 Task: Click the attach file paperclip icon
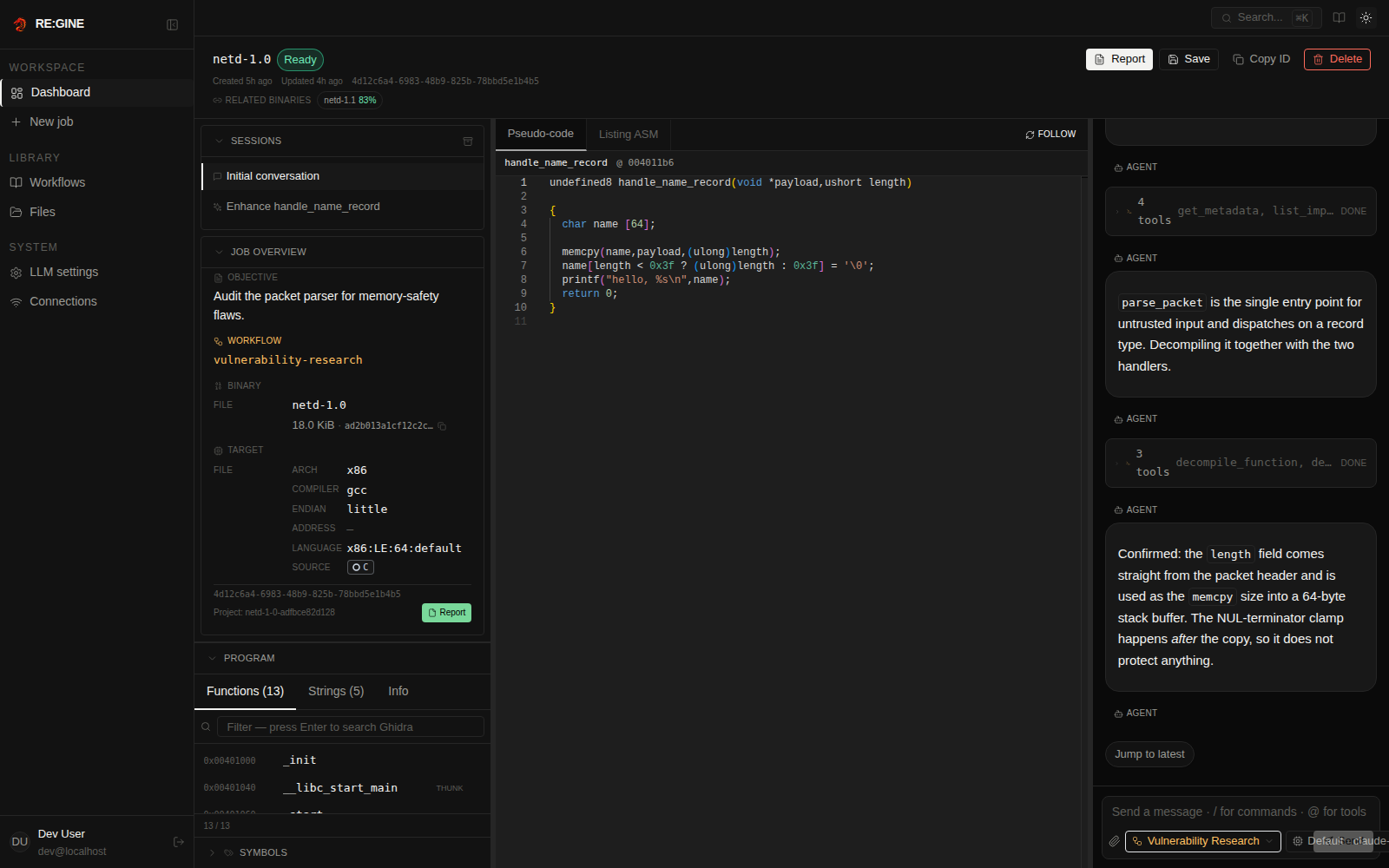(x=1115, y=841)
